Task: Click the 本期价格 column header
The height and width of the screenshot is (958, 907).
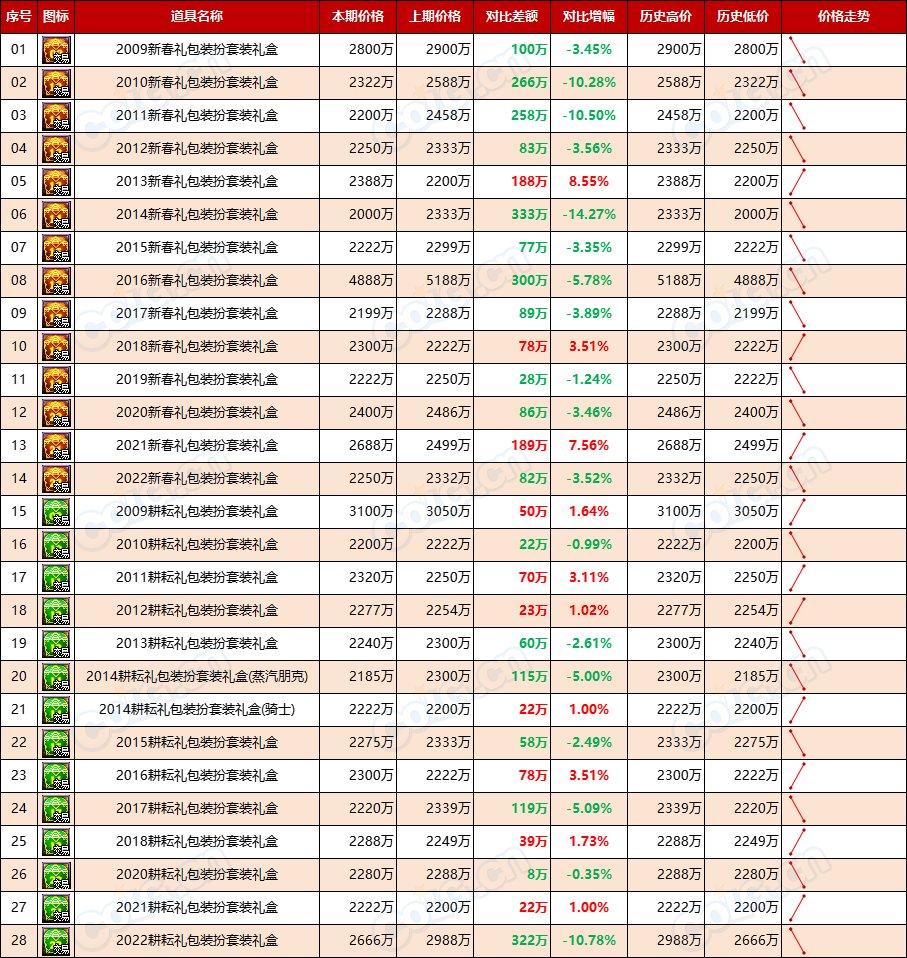Action: tap(358, 17)
